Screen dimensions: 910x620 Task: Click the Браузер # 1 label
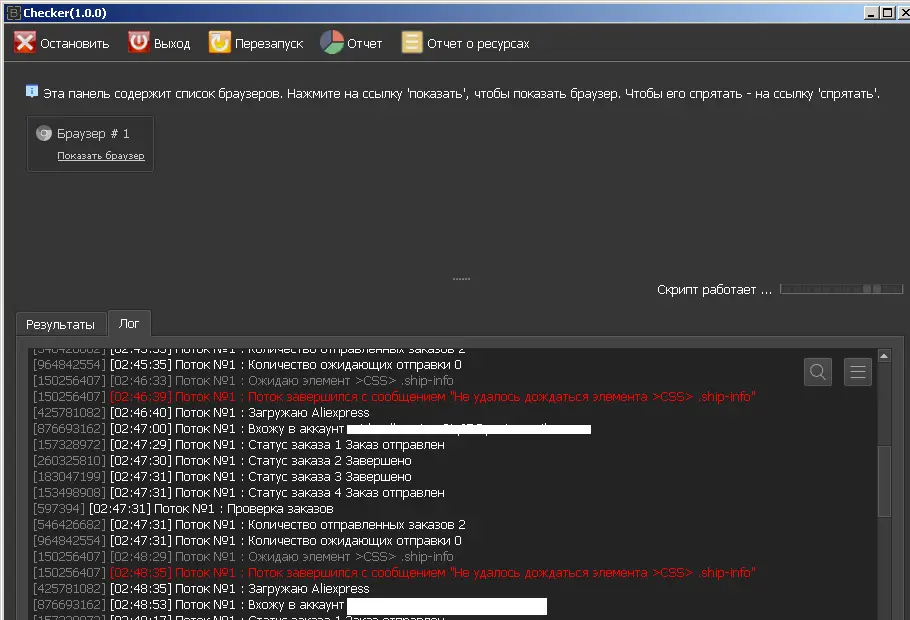coord(93,134)
